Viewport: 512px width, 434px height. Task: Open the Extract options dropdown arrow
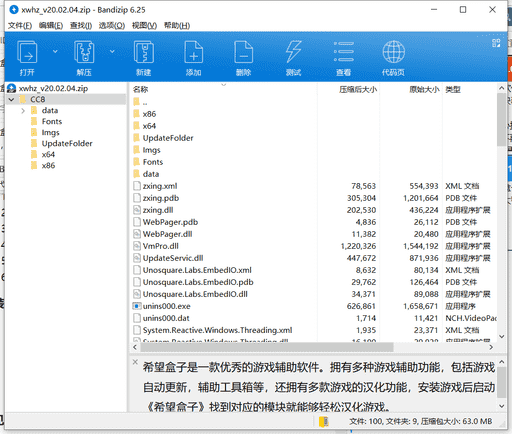pos(112,51)
